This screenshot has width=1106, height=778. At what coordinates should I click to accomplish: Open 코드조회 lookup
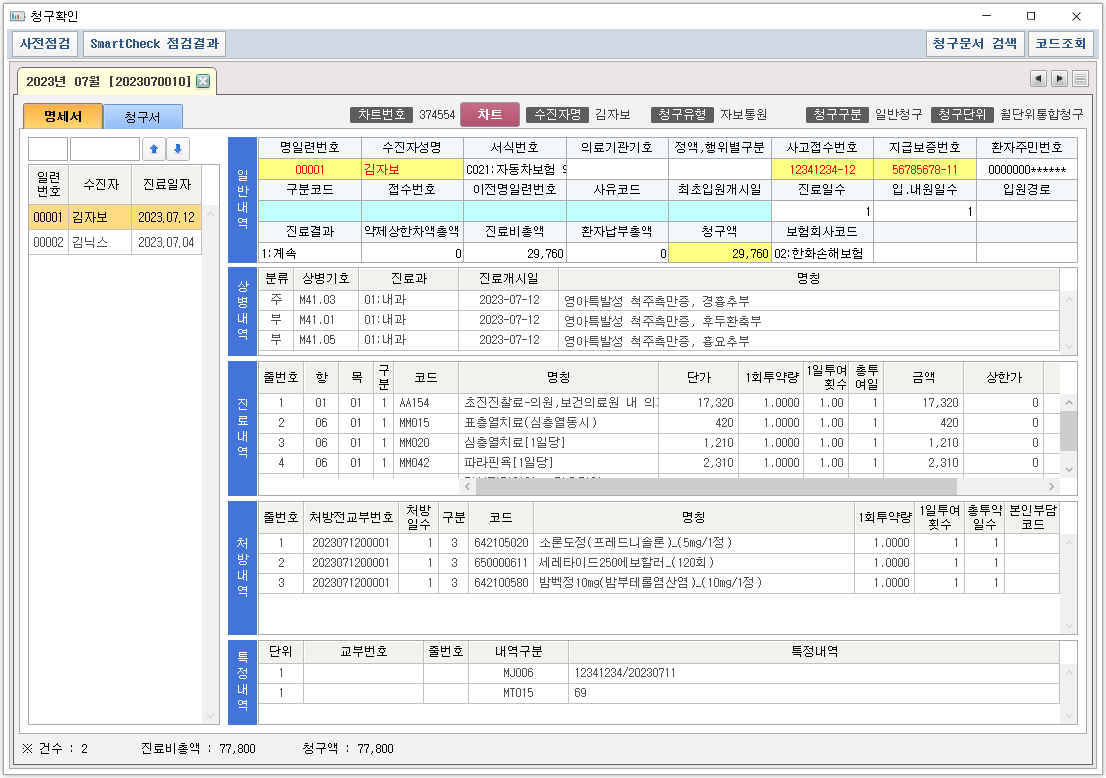tap(1061, 44)
